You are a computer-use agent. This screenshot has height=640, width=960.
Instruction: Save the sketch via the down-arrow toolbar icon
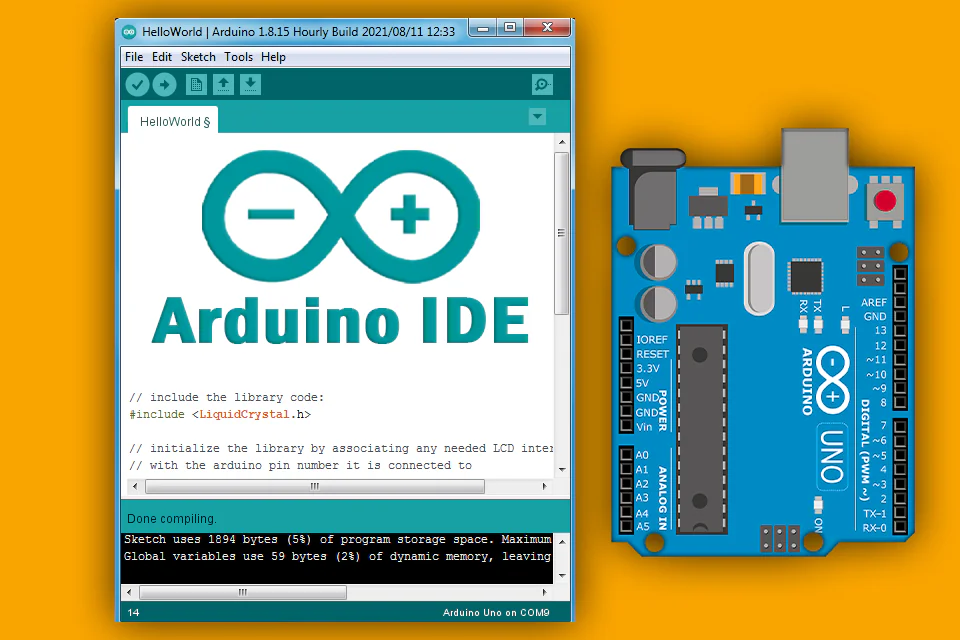coord(249,84)
